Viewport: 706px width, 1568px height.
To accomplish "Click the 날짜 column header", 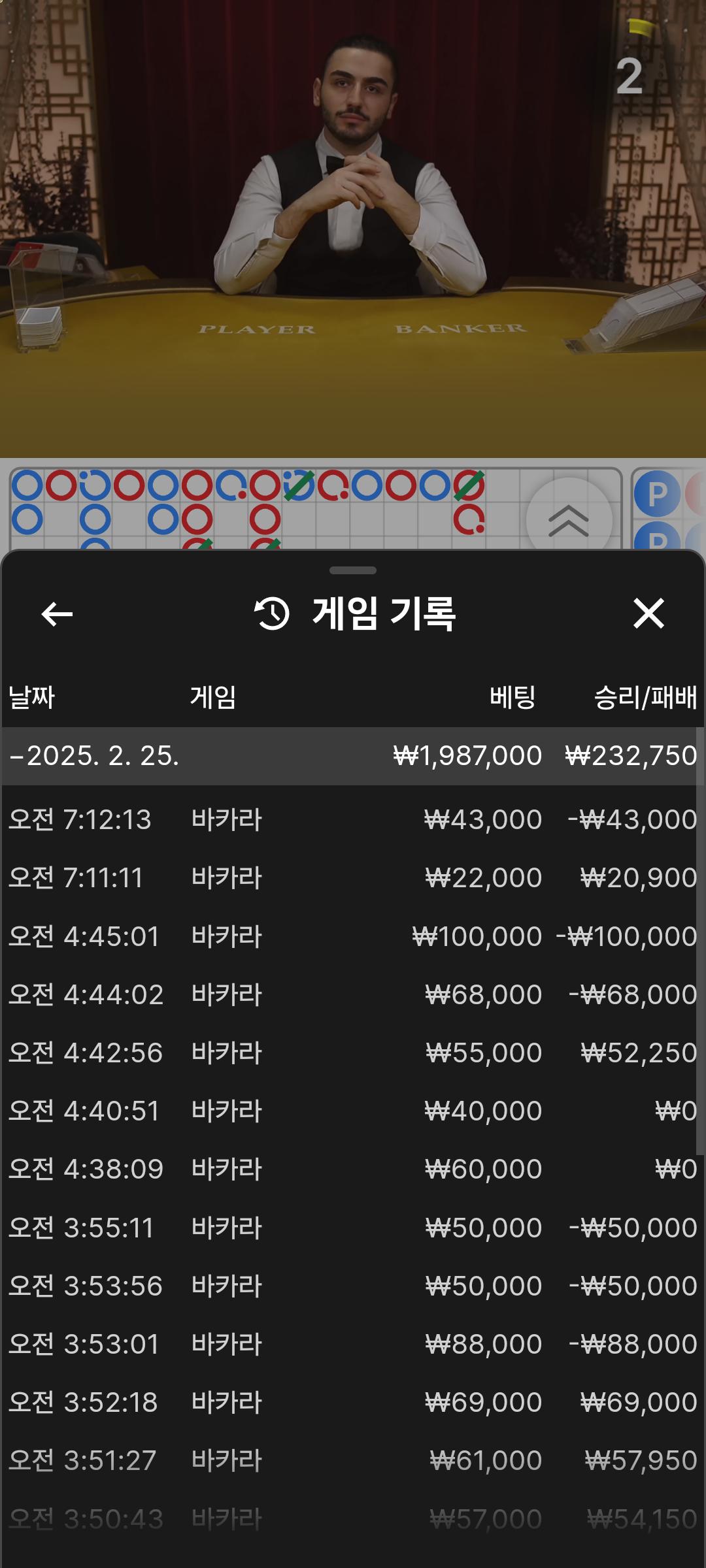I will (x=31, y=697).
